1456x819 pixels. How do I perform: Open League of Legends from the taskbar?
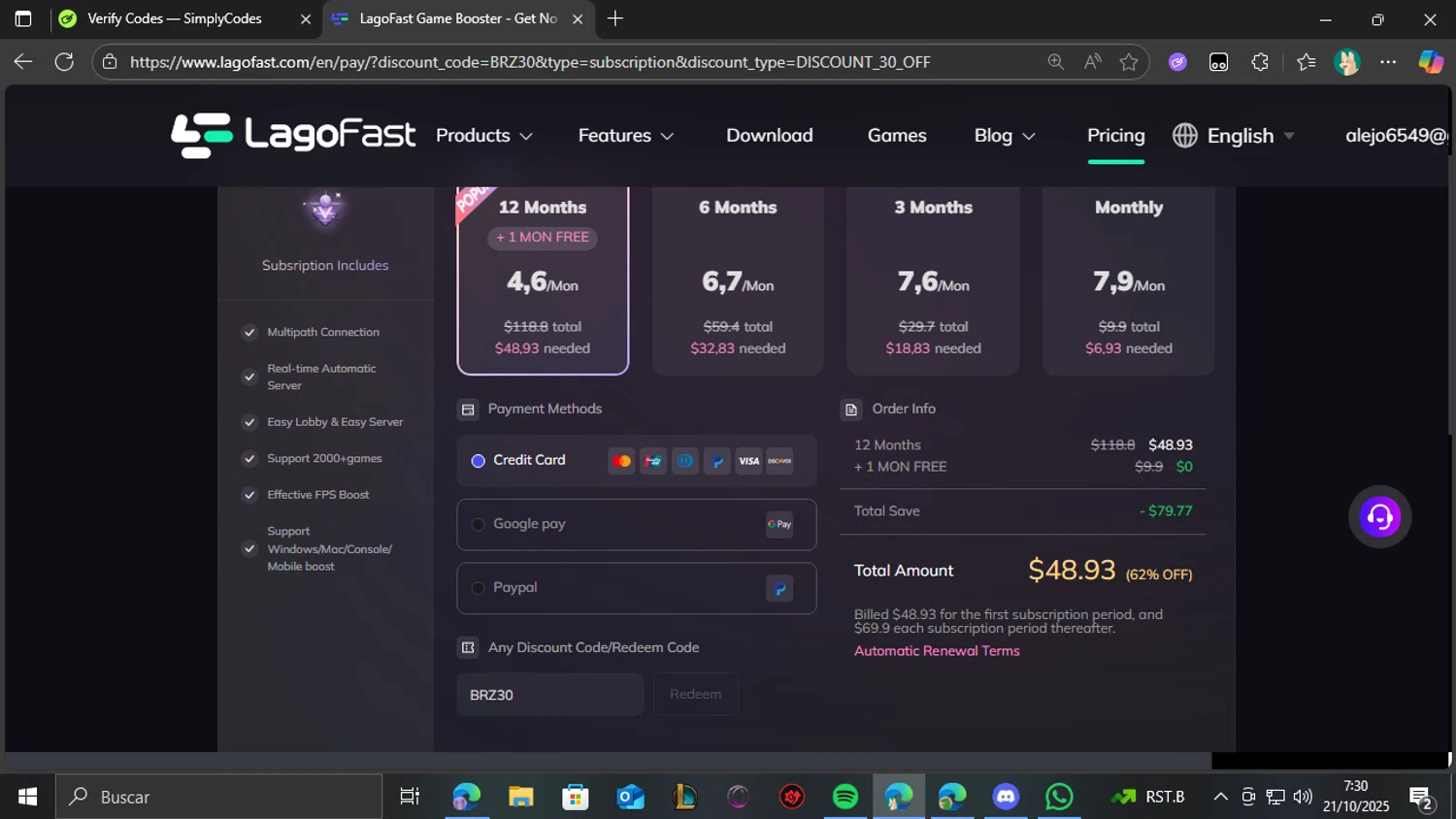(x=685, y=797)
